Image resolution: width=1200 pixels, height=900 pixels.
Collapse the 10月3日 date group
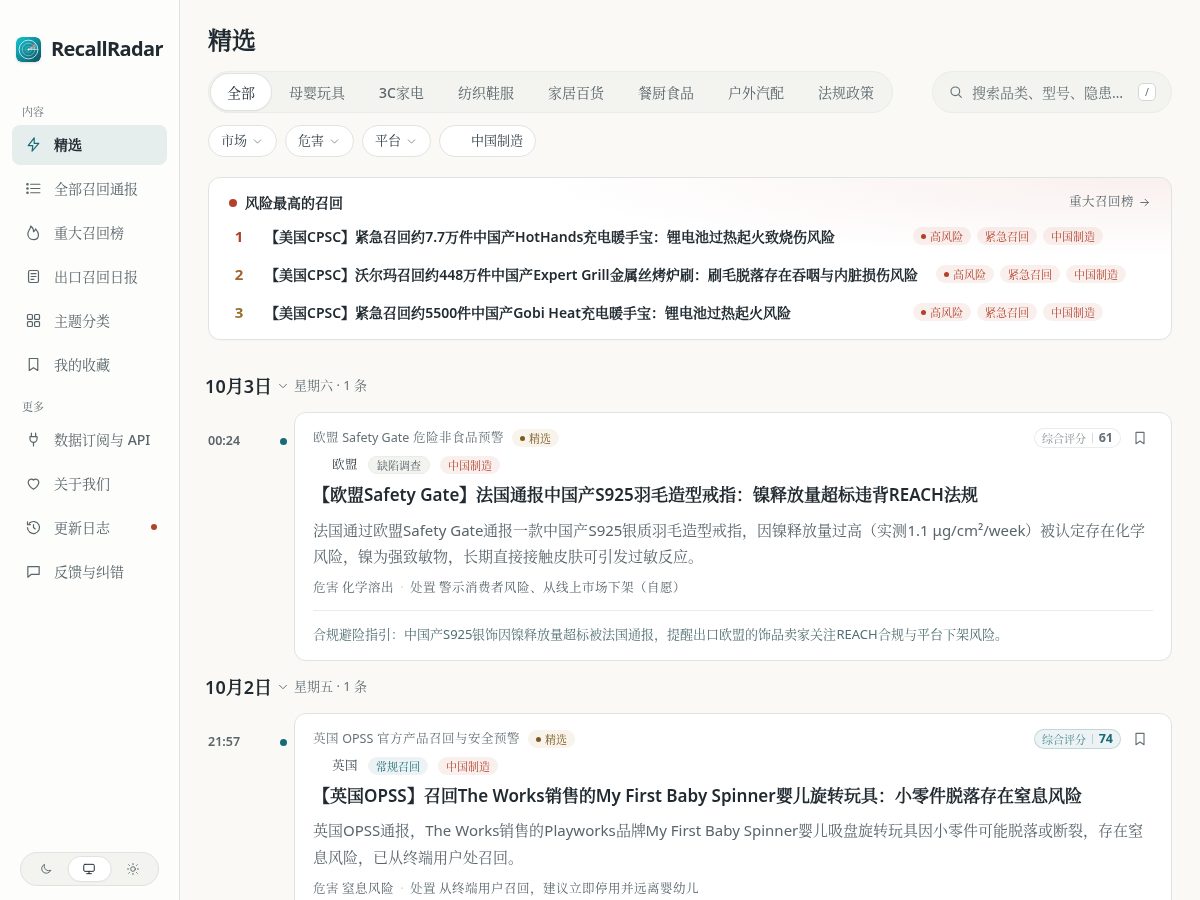(x=283, y=386)
